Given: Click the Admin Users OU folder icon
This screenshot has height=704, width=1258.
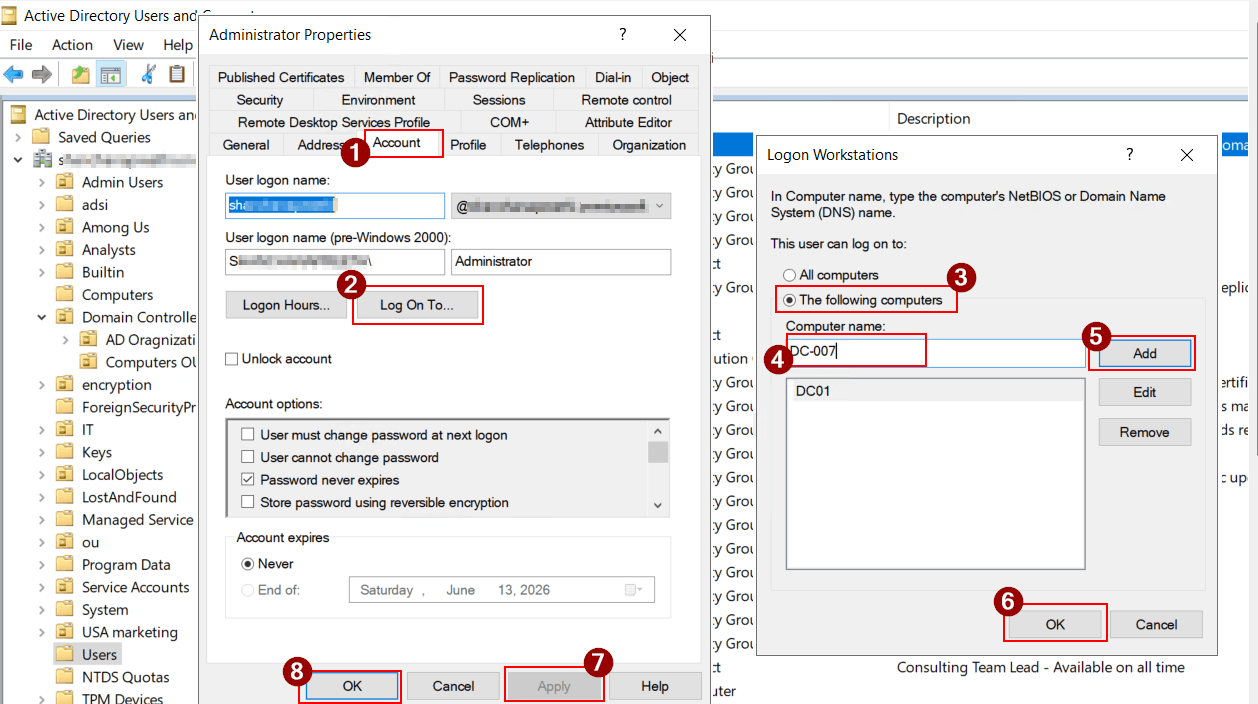Looking at the screenshot, I should click(x=65, y=182).
